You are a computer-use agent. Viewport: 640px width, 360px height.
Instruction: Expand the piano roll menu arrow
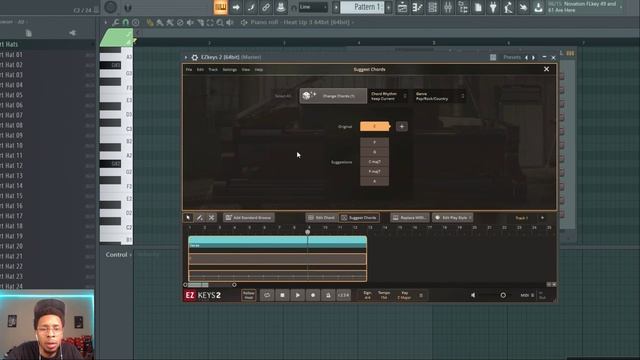(106, 22)
